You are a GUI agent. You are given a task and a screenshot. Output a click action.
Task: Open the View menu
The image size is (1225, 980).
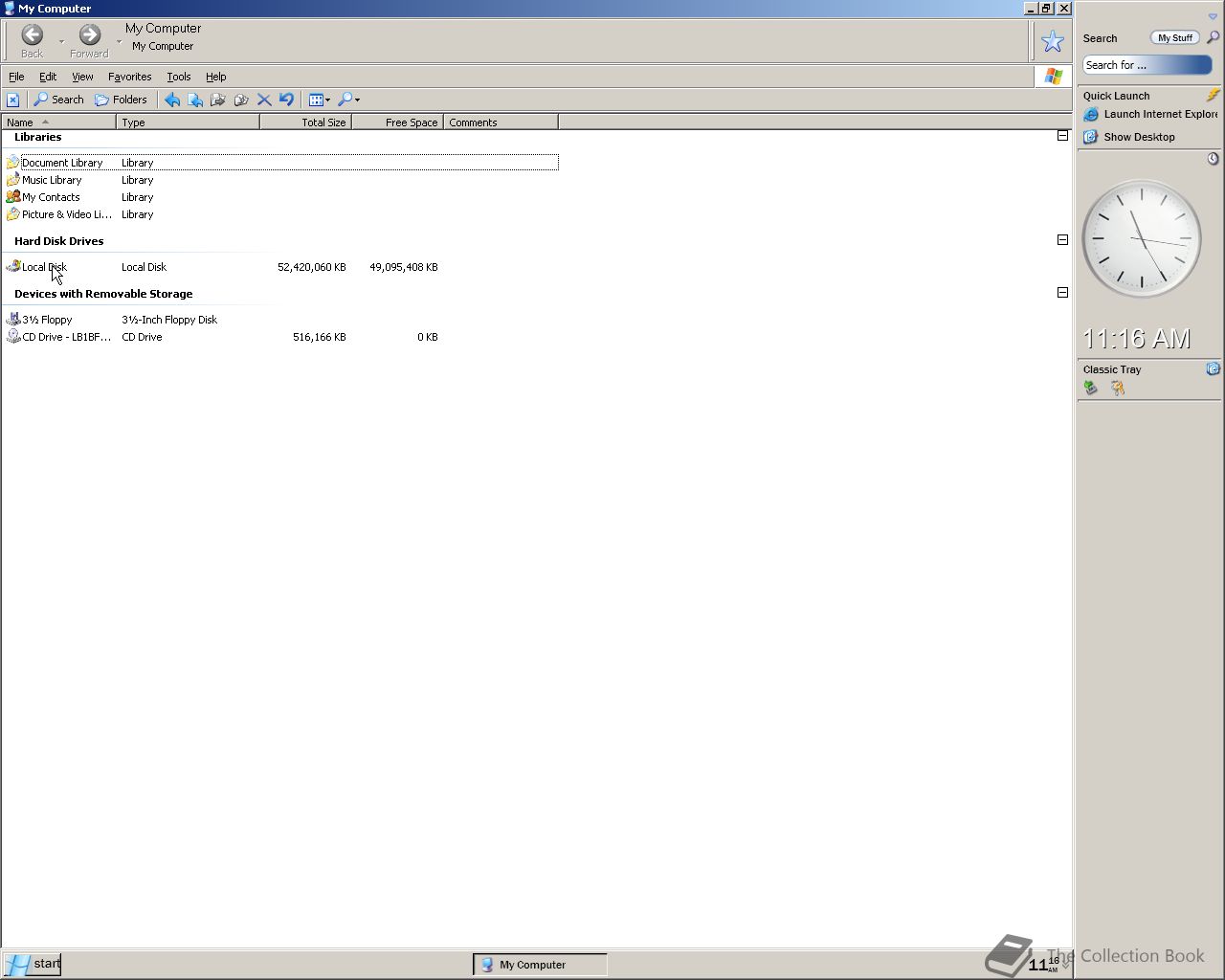pyautogui.click(x=82, y=77)
